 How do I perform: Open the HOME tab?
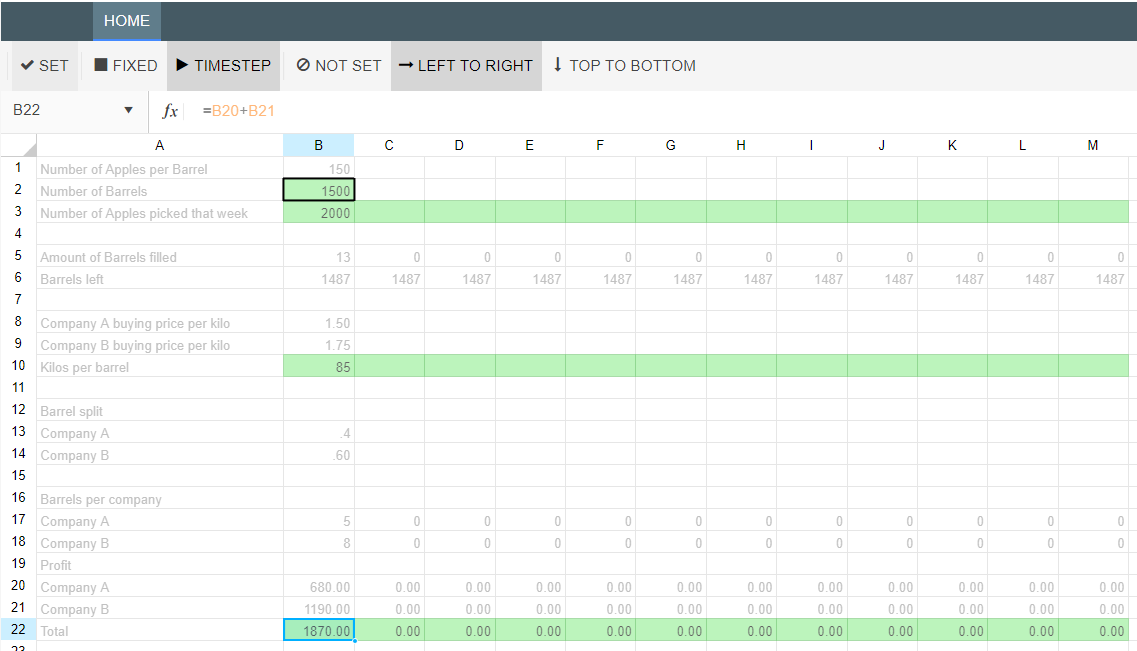click(x=126, y=21)
